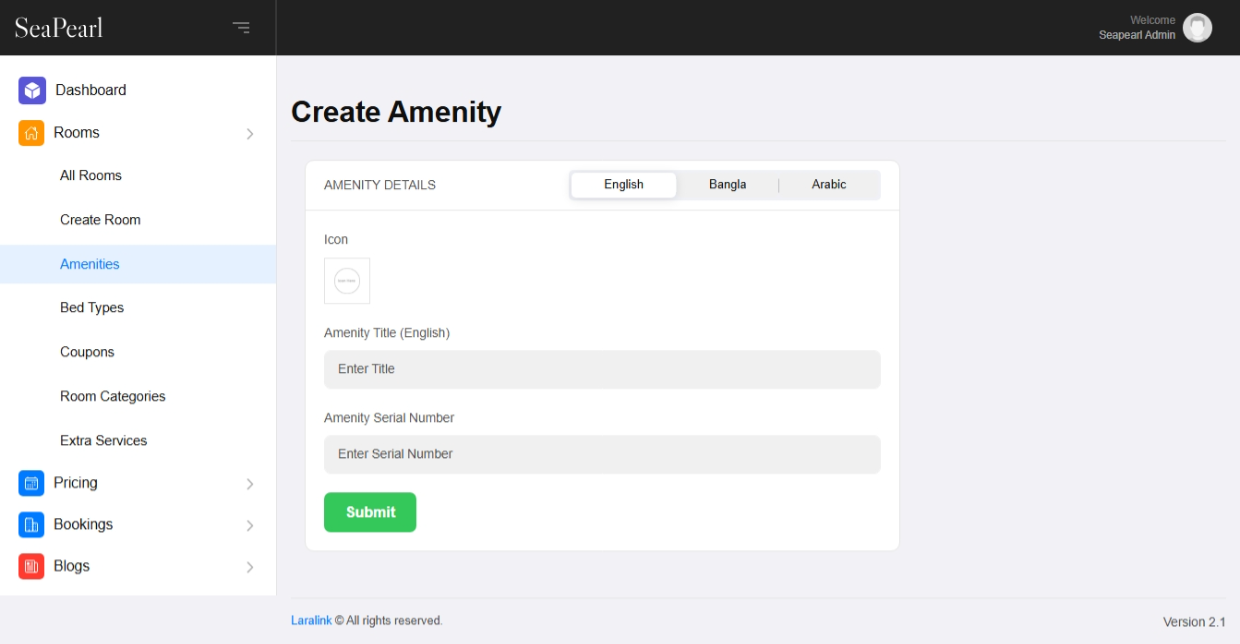
Task: Expand the Blogs menu chevron
Action: click(x=250, y=567)
